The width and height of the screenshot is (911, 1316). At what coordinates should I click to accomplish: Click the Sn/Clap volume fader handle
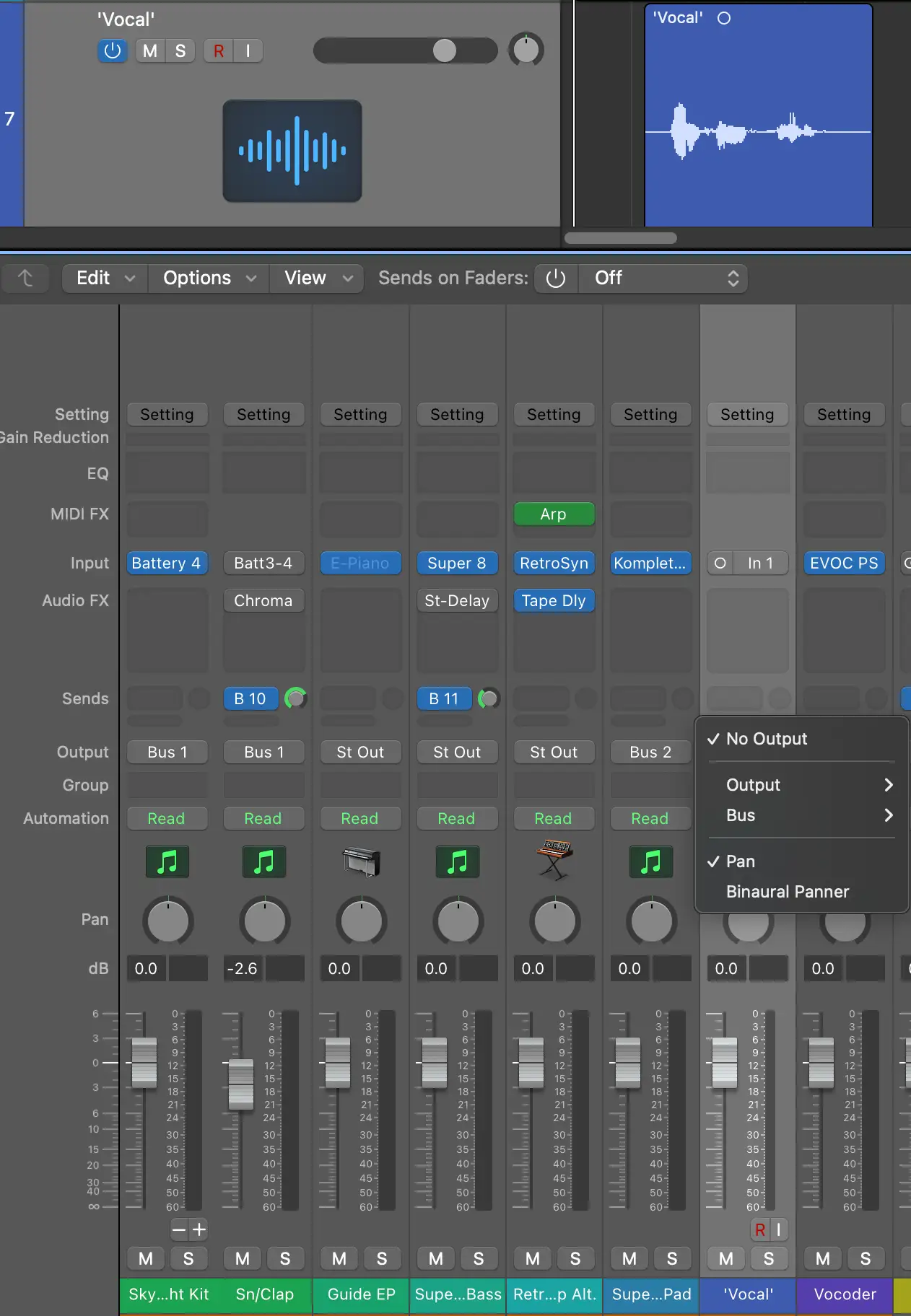241,1084
